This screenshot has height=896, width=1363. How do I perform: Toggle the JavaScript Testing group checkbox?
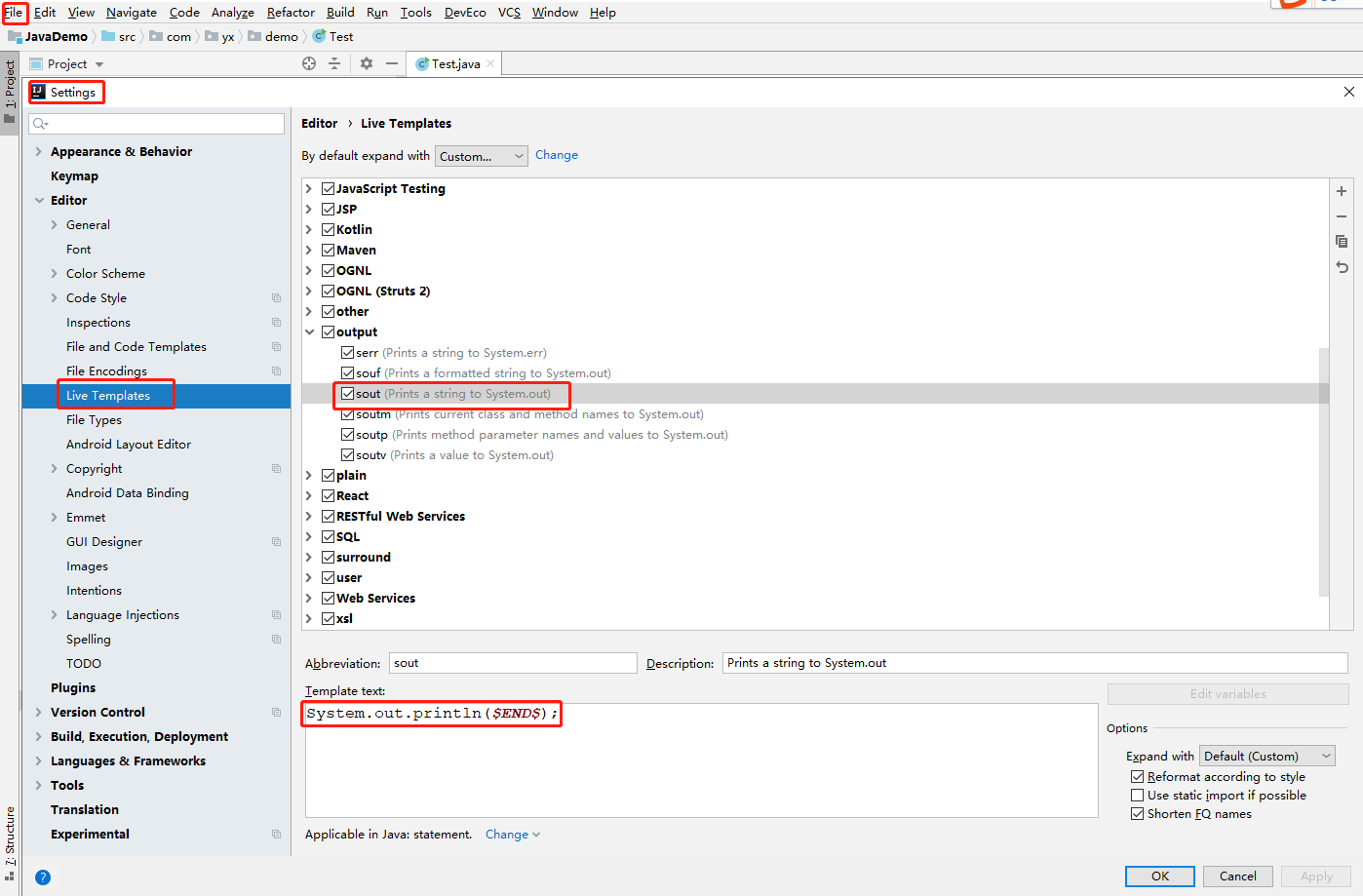pos(329,188)
